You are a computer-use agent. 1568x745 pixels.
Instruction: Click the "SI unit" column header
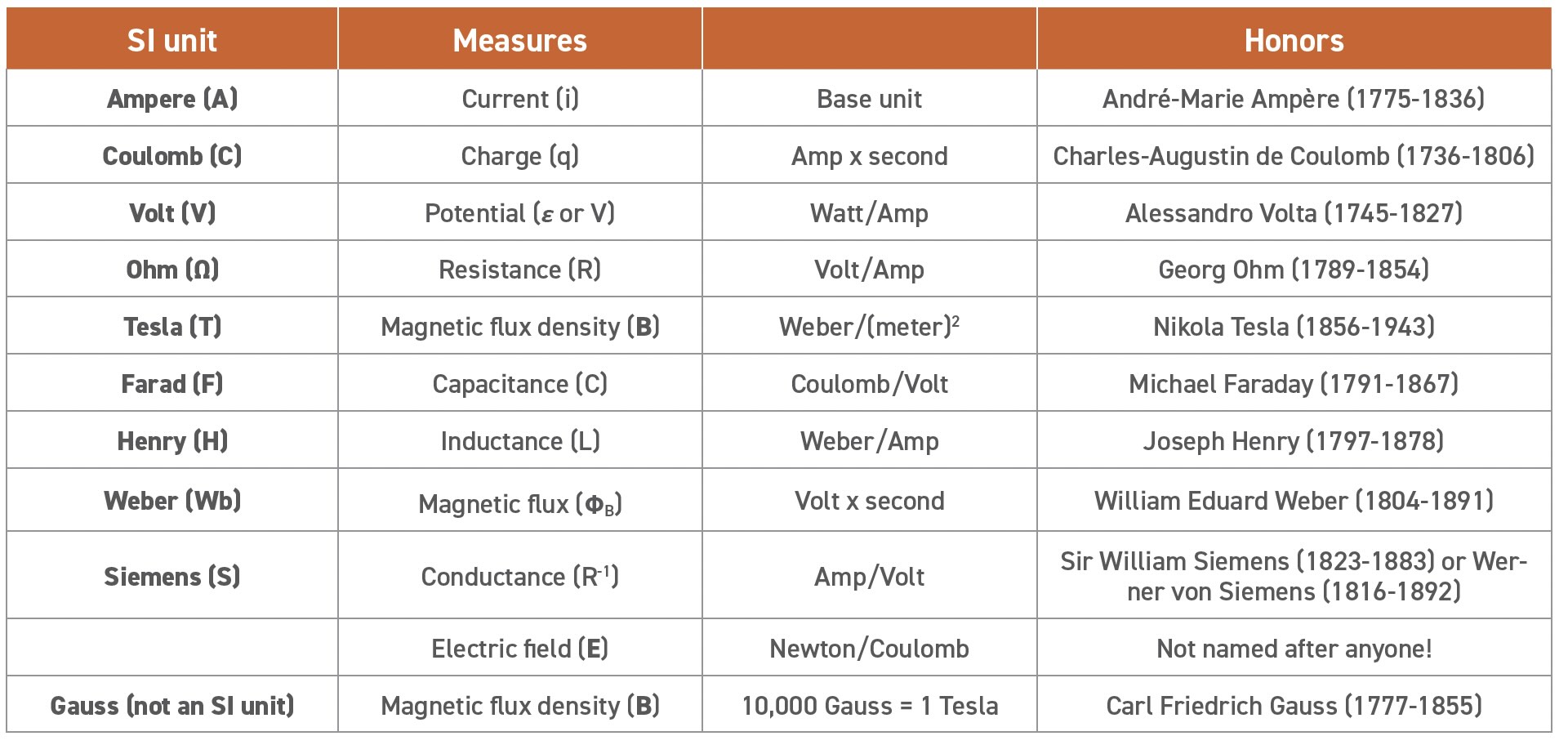pos(172,40)
